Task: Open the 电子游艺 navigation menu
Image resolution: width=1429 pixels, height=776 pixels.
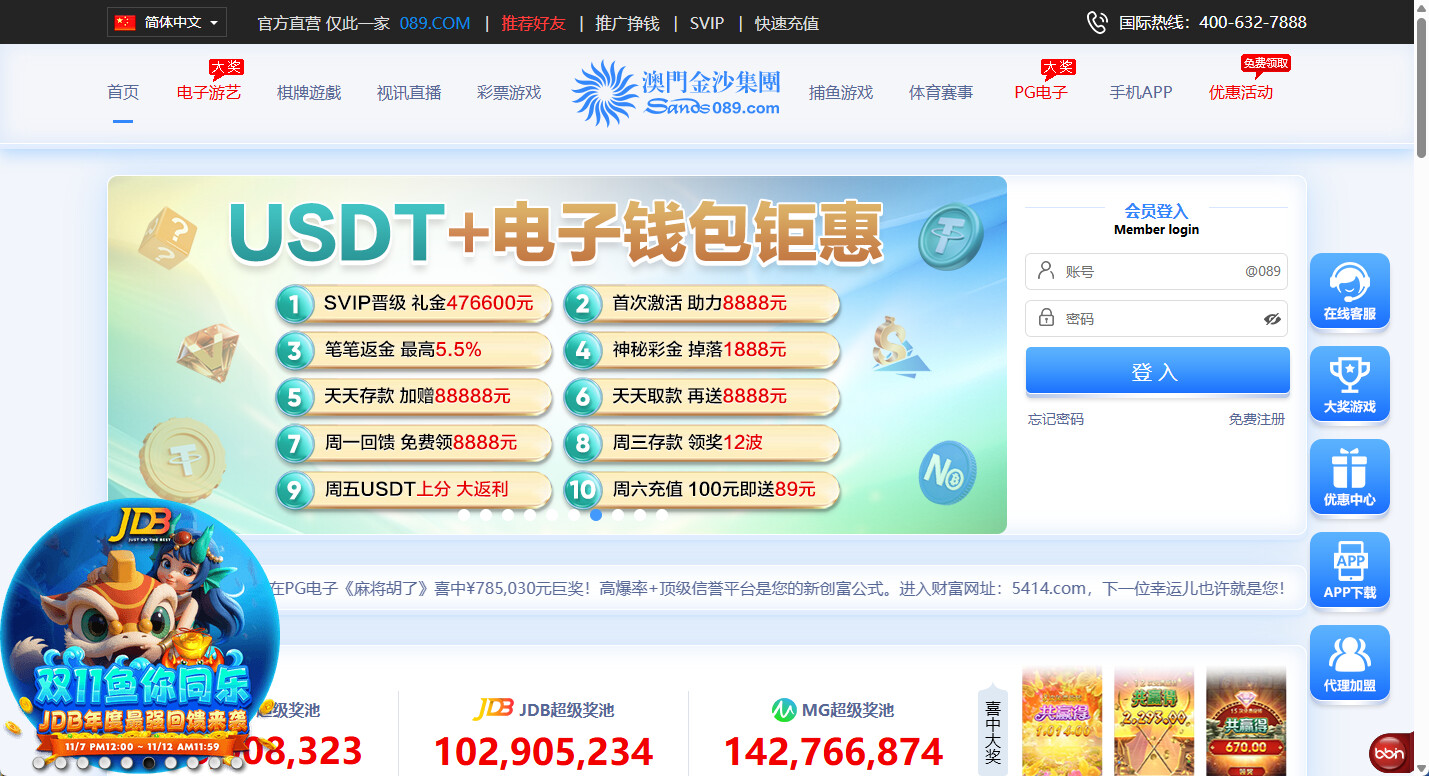Action: 209,93
